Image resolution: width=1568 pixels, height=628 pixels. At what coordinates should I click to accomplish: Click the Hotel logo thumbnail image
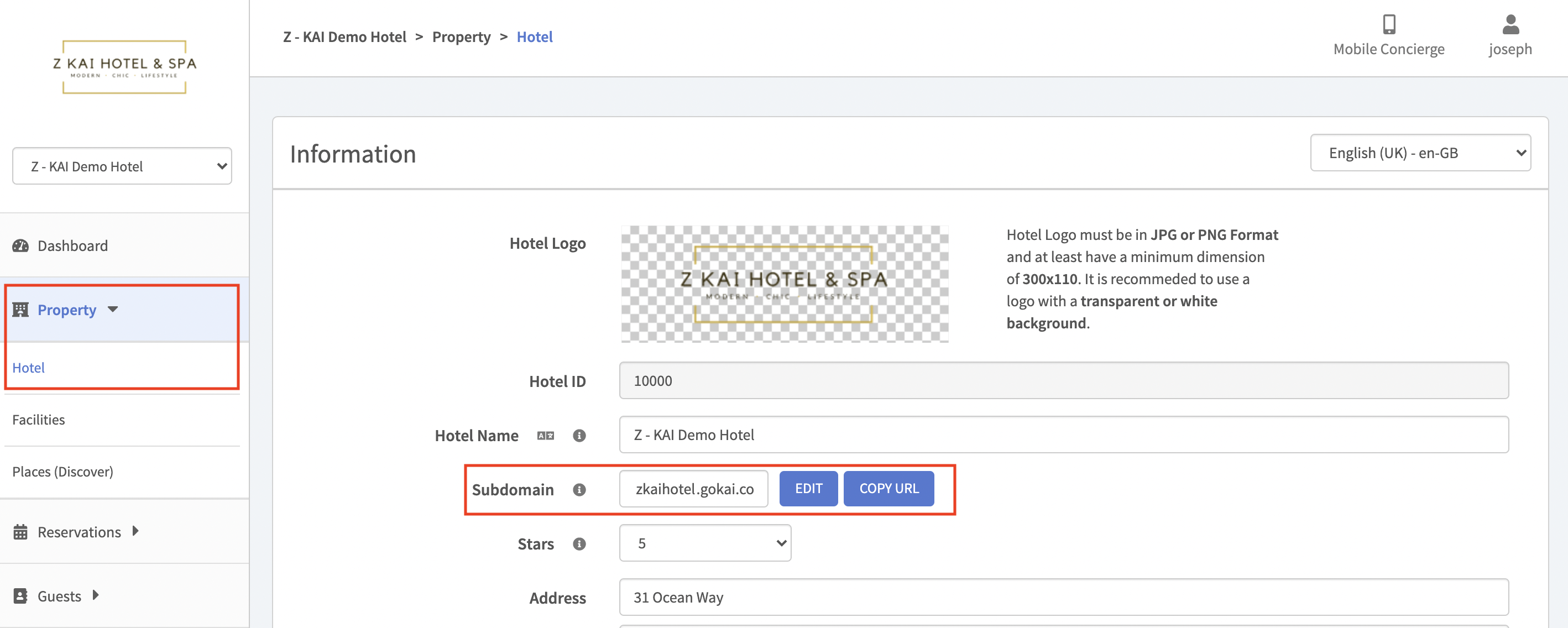784,284
